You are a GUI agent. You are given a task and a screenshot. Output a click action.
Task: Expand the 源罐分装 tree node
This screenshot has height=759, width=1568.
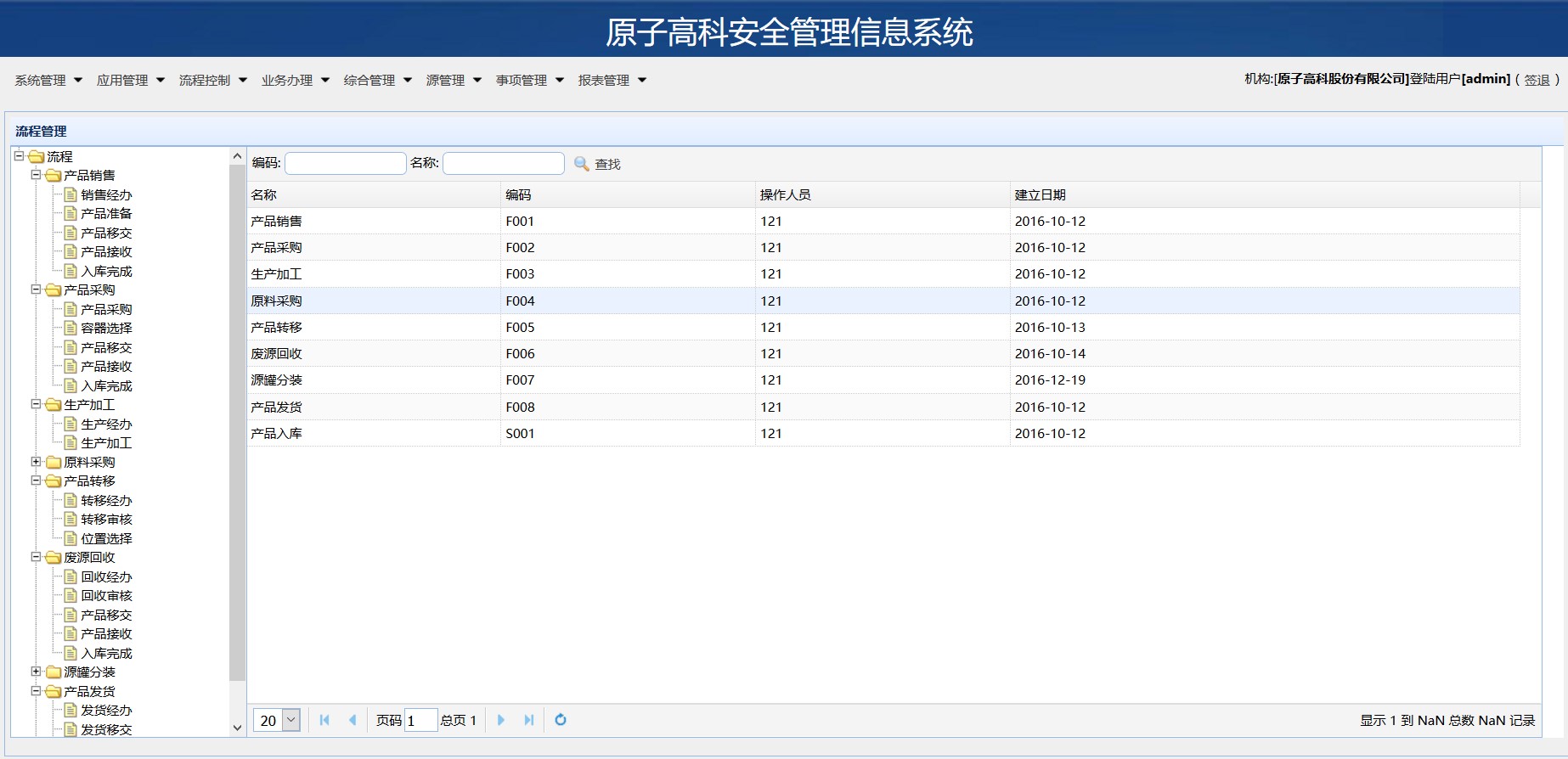pyautogui.click(x=36, y=672)
